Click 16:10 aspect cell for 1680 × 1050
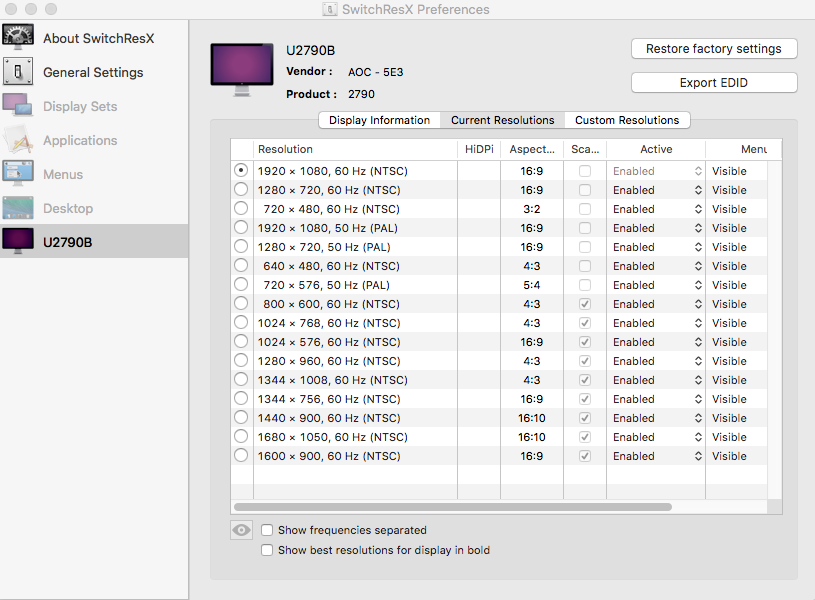The image size is (815, 600). tap(532, 437)
